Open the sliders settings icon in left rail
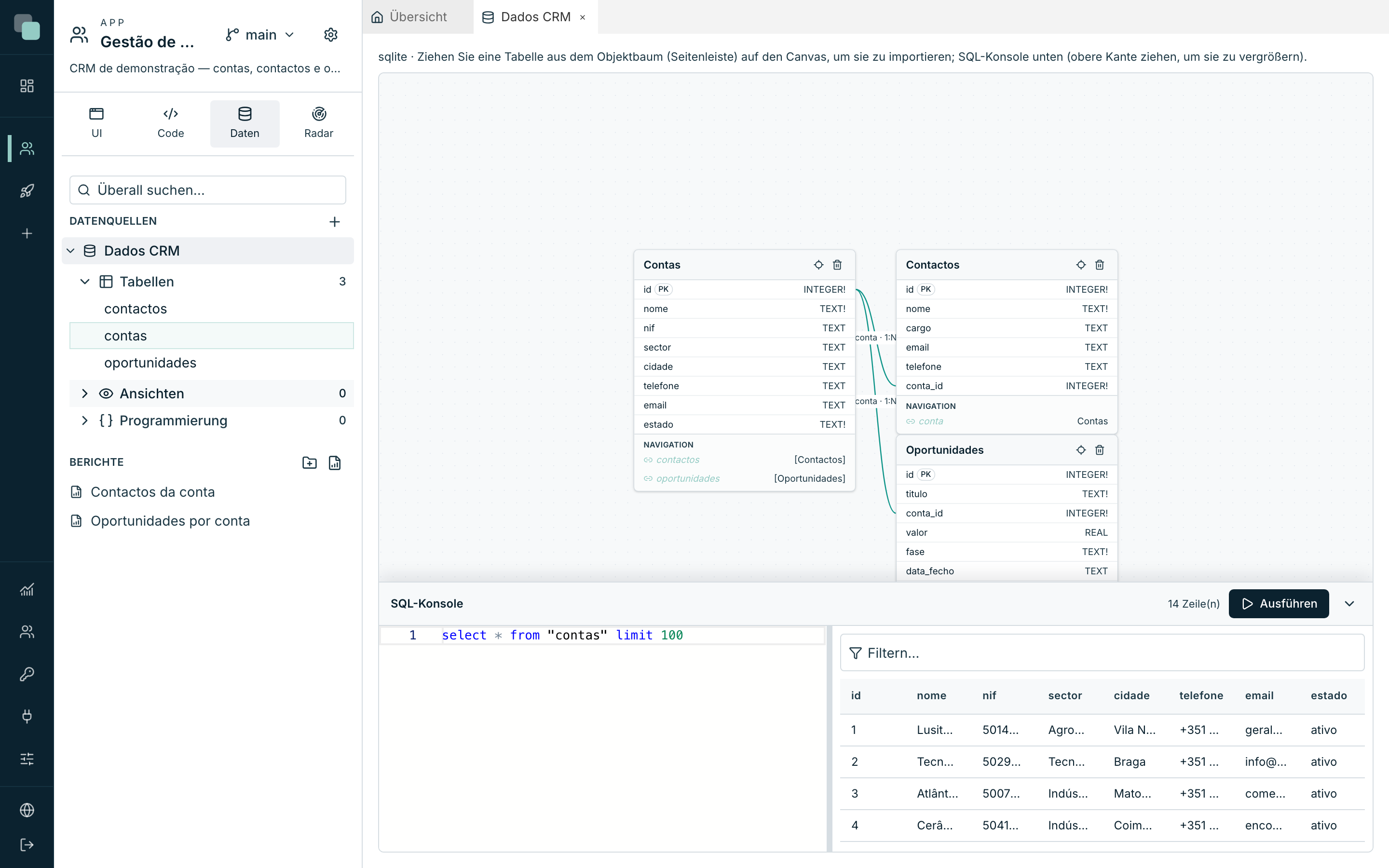This screenshot has width=1389, height=868. coord(27,759)
